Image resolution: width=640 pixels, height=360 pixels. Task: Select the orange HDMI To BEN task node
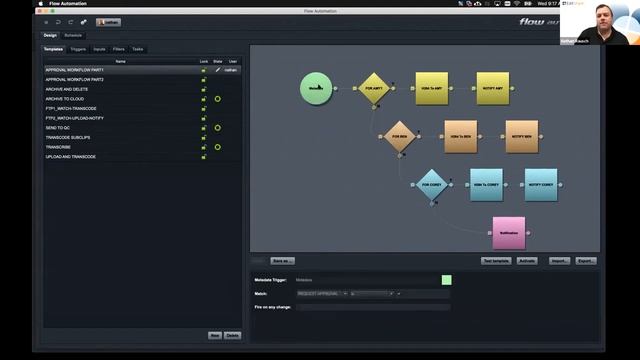click(x=460, y=136)
